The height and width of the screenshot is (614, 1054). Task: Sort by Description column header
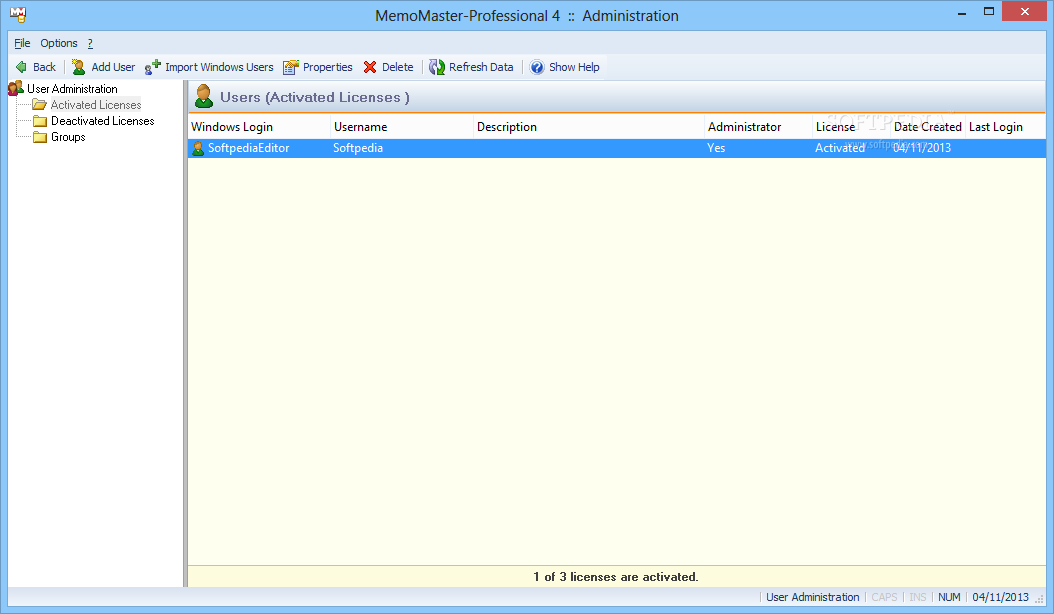coord(589,127)
